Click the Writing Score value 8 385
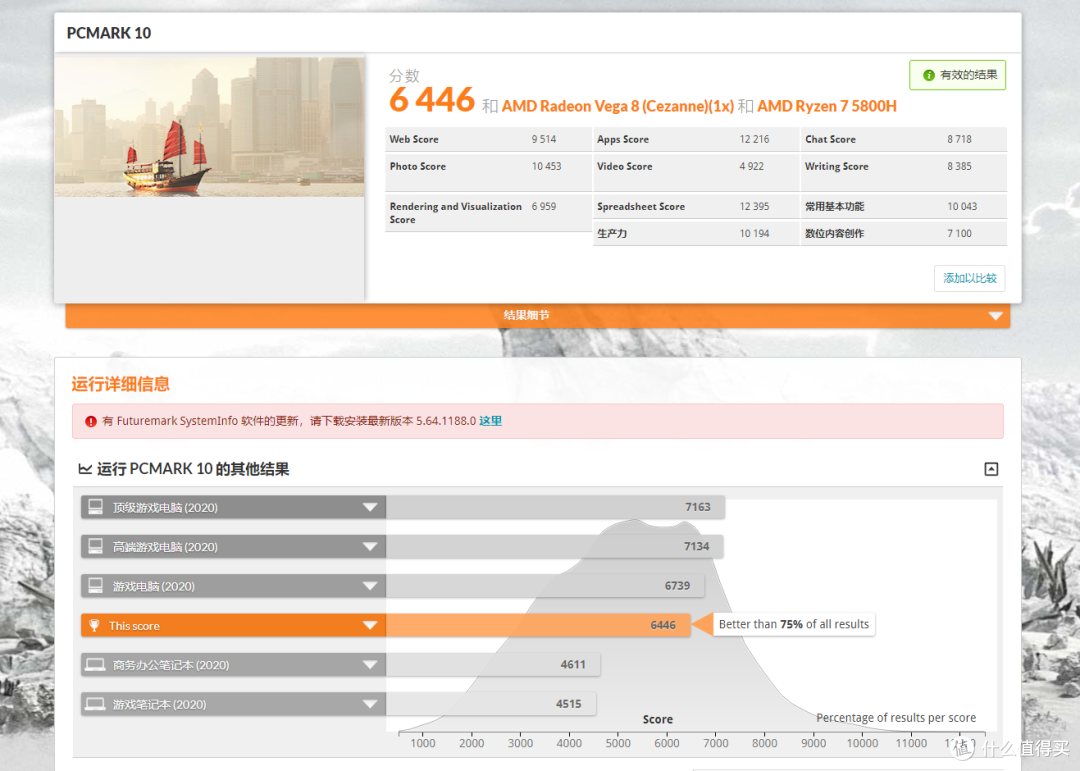1080x771 pixels. click(x=959, y=166)
